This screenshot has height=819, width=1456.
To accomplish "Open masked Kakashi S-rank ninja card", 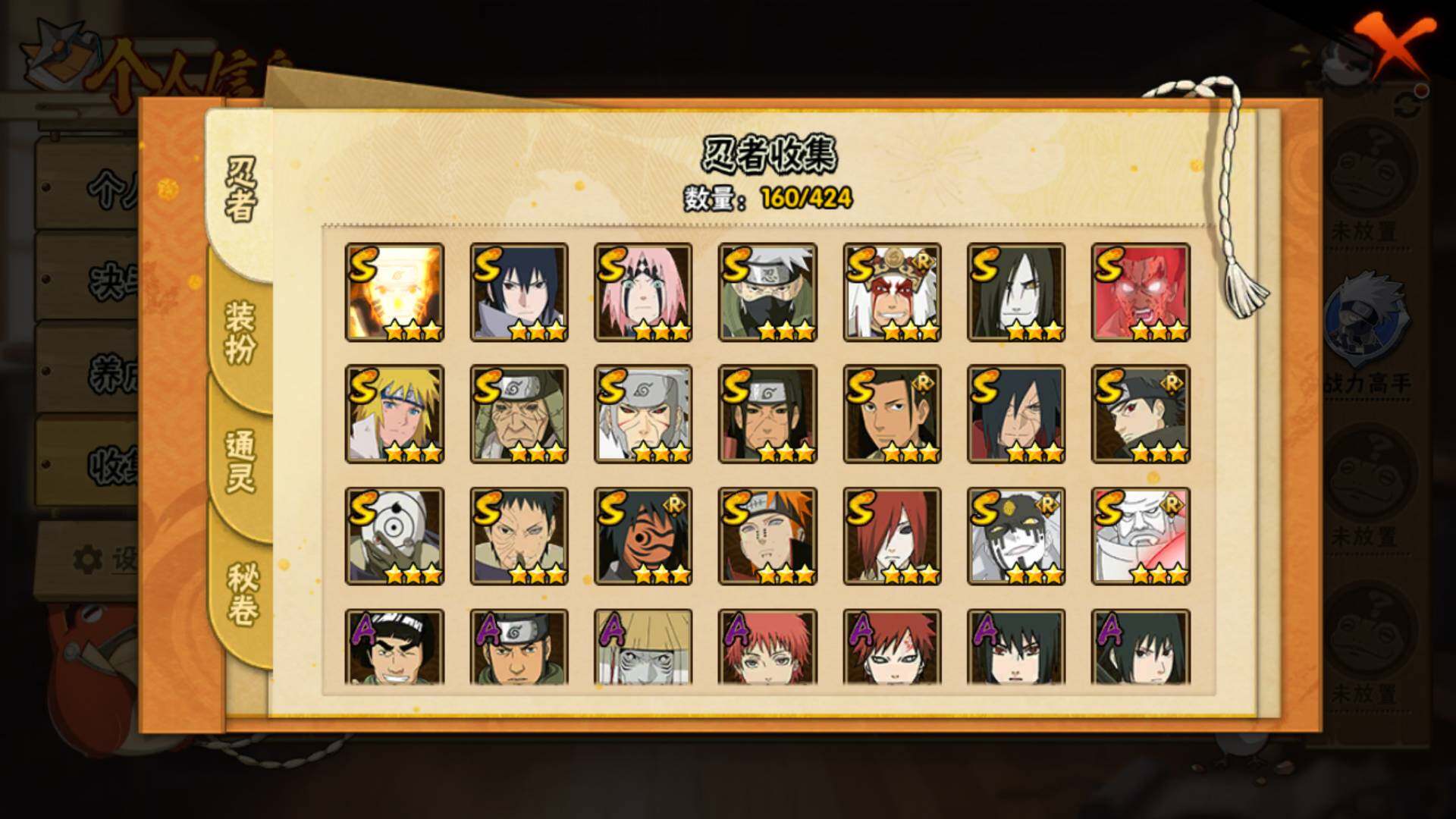I will pyautogui.click(x=767, y=292).
